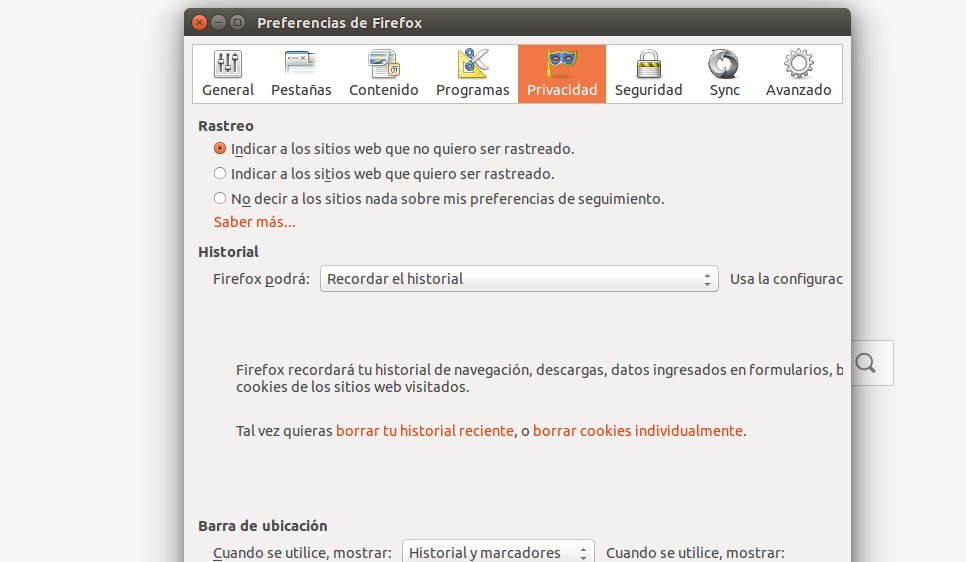This screenshot has height=562, width=966.
Task: Close the Preferencias de Firefox window
Action: (199, 22)
